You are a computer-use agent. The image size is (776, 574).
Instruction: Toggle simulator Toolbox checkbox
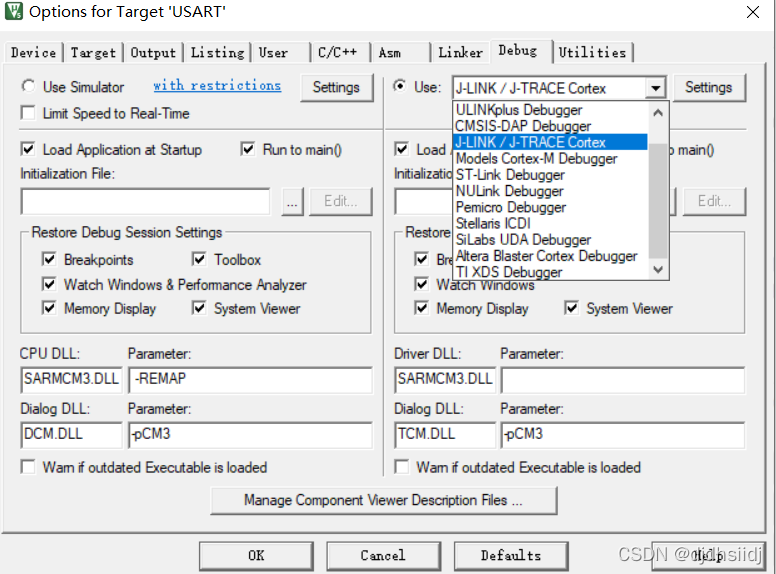199,259
